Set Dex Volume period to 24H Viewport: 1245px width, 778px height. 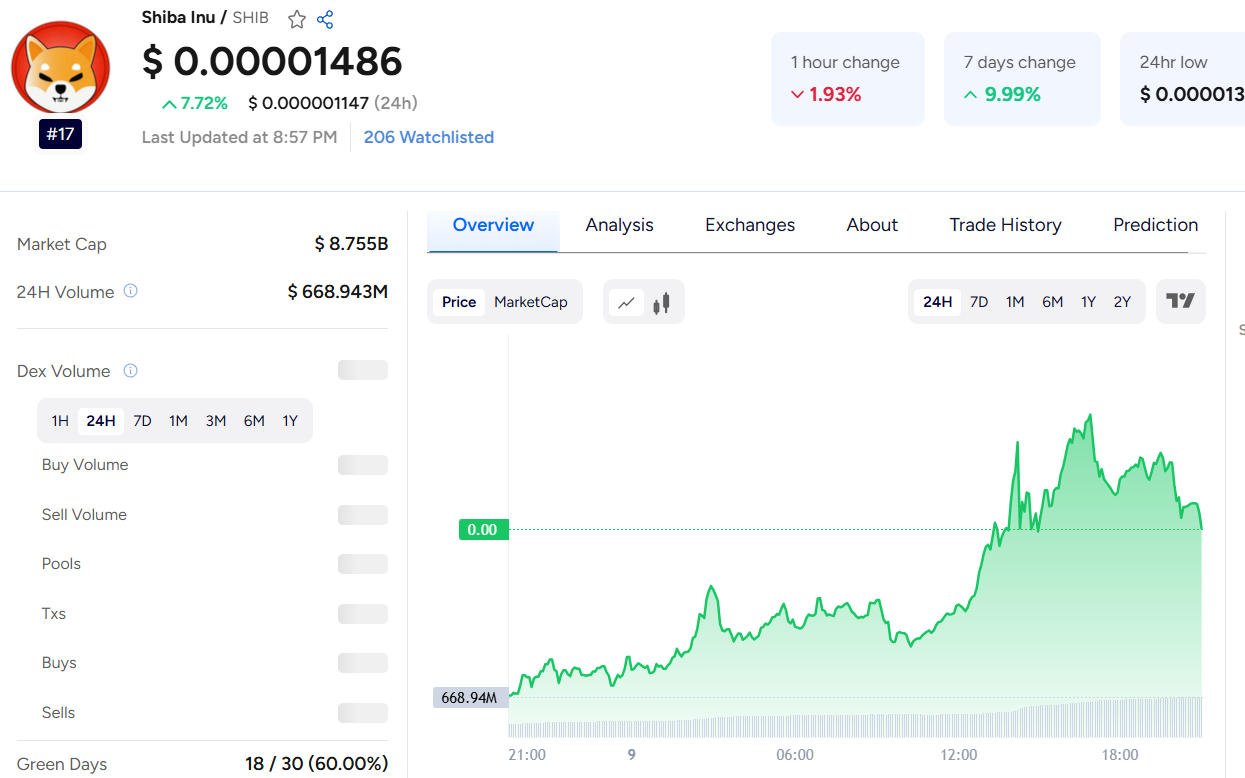[101, 421]
